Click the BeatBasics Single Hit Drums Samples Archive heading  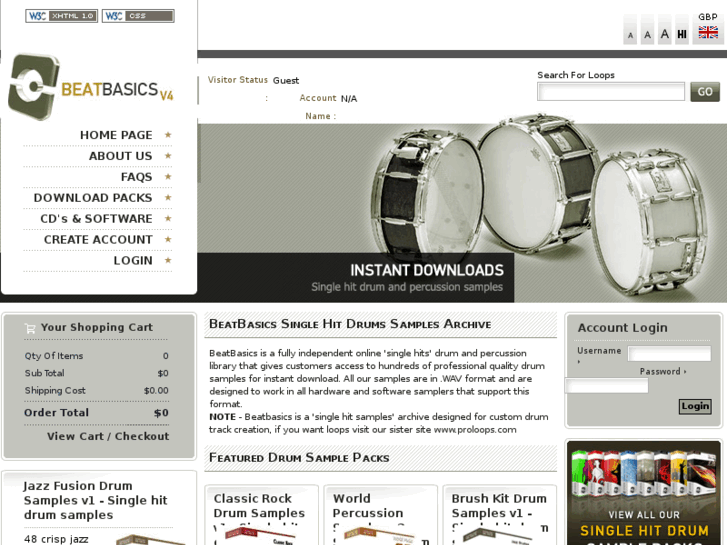coord(350,324)
